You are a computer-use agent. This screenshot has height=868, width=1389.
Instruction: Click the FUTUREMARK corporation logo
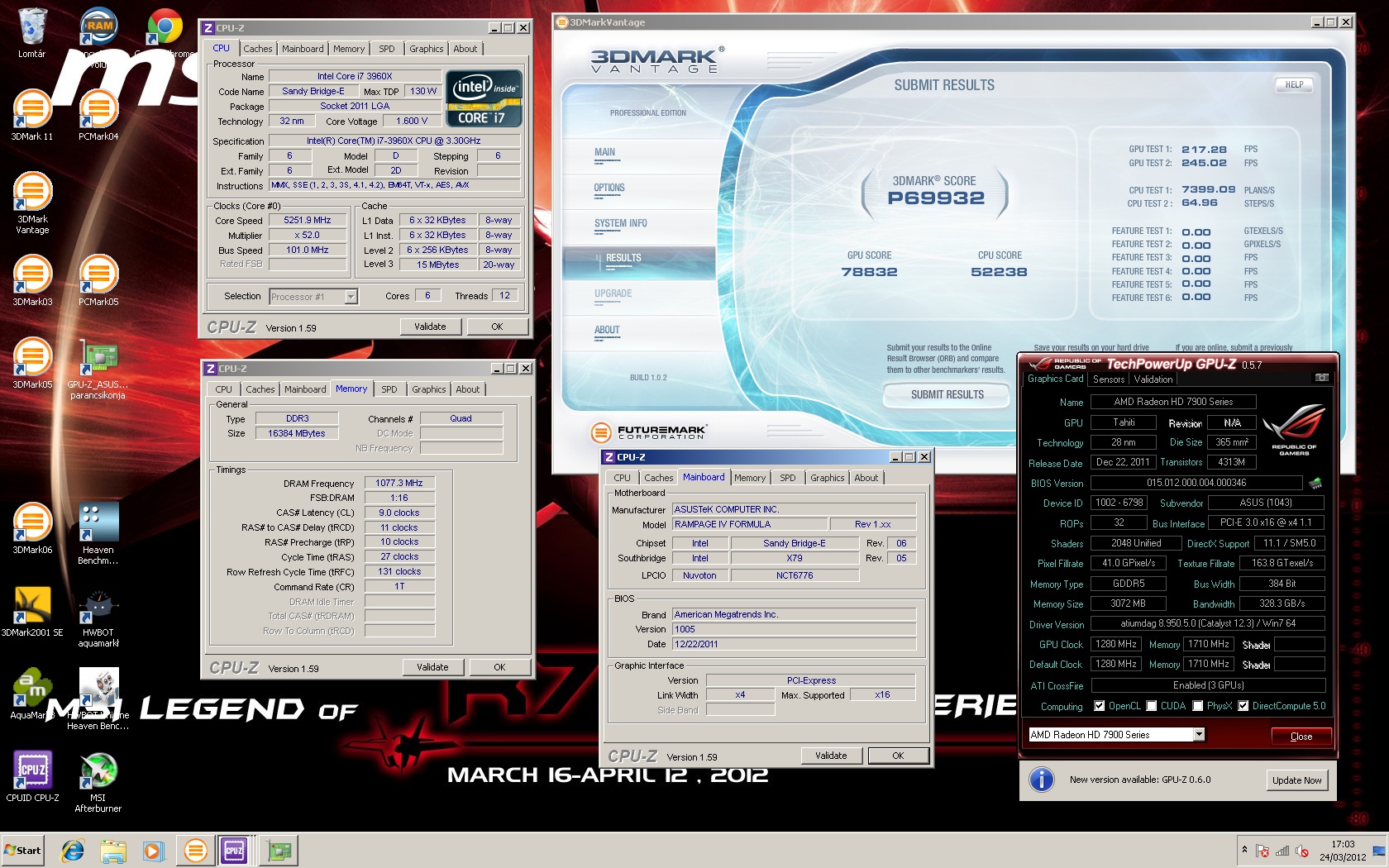649,432
